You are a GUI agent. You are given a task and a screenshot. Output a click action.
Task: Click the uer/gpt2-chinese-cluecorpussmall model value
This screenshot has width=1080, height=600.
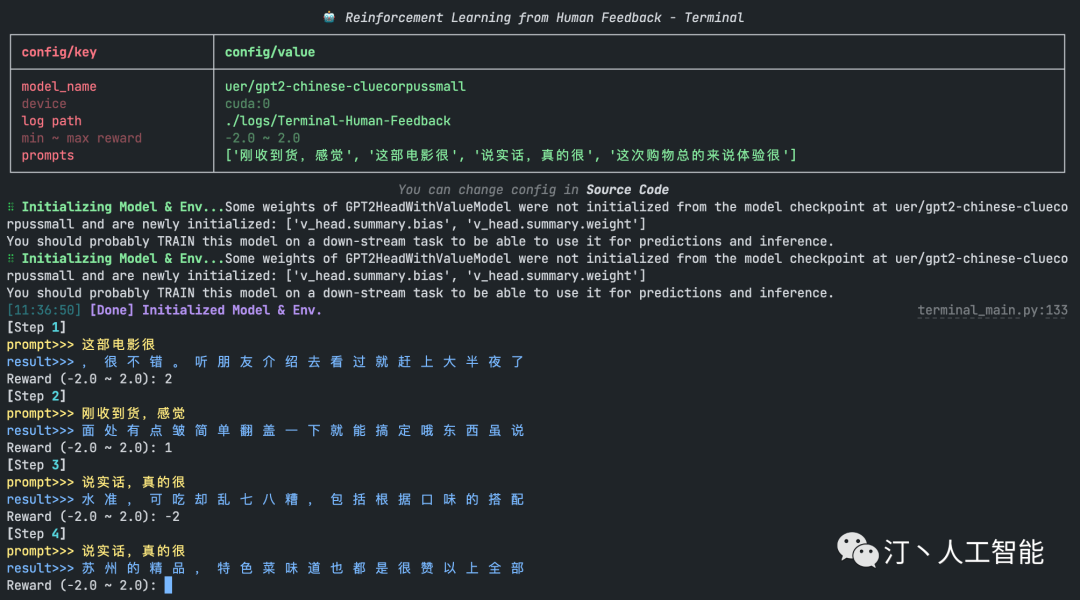click(x=345, y=87)
